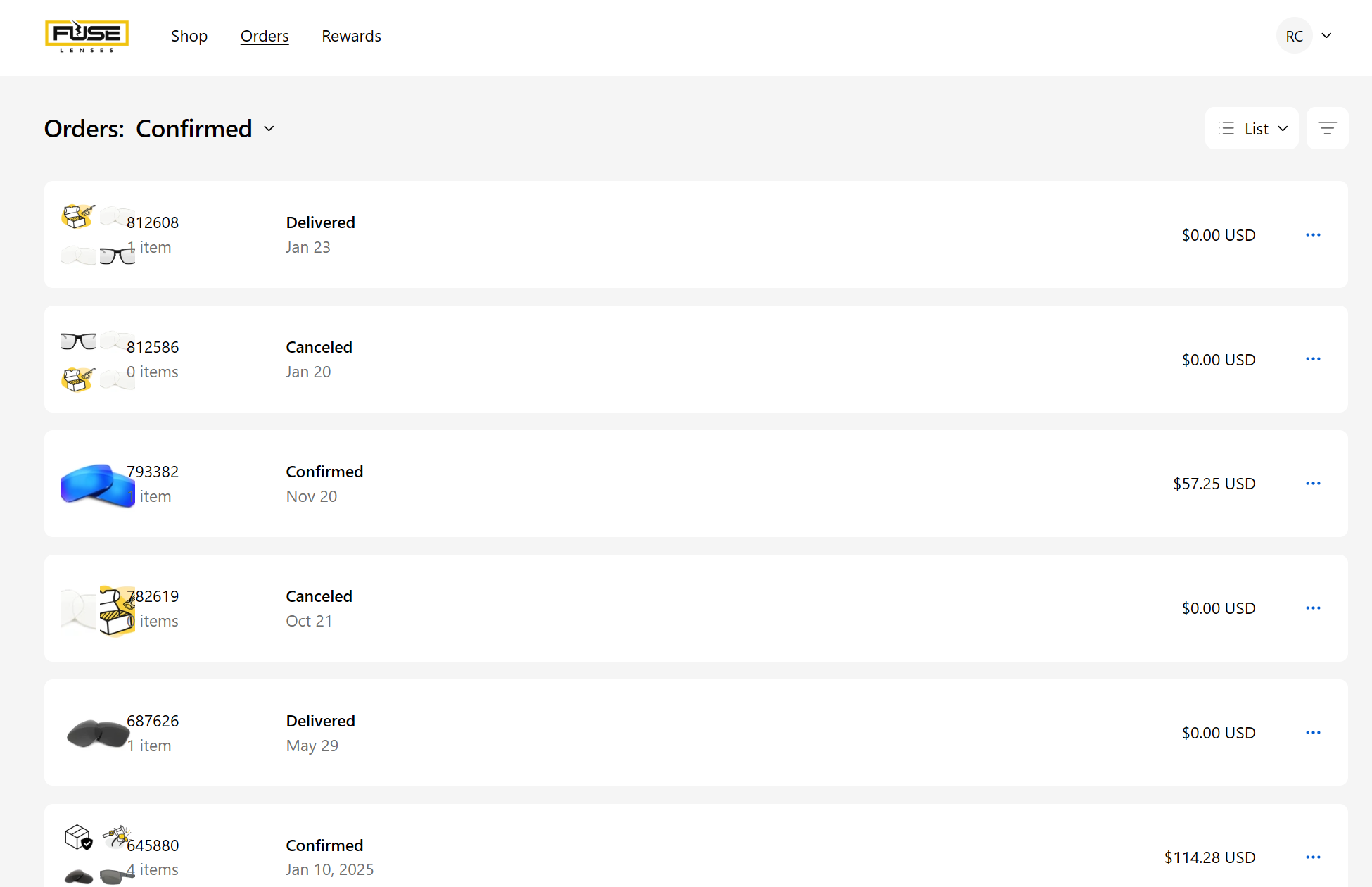The height and width of the screenshot is (887, 1372).
Task: Open the List view dropdown
Action: (1252, 128)
